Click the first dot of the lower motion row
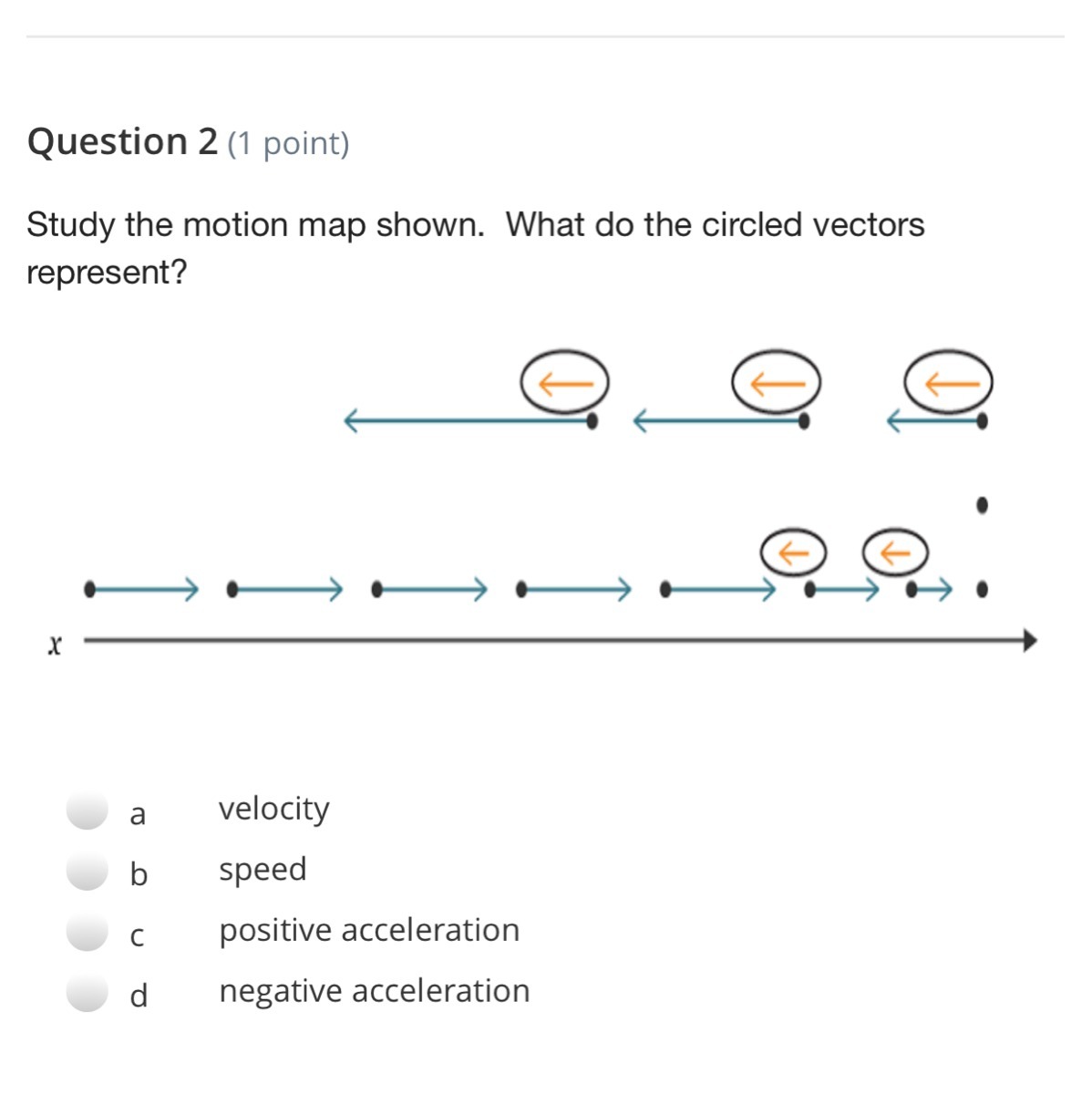1092x1094 pixels. [x=89, y=590]
